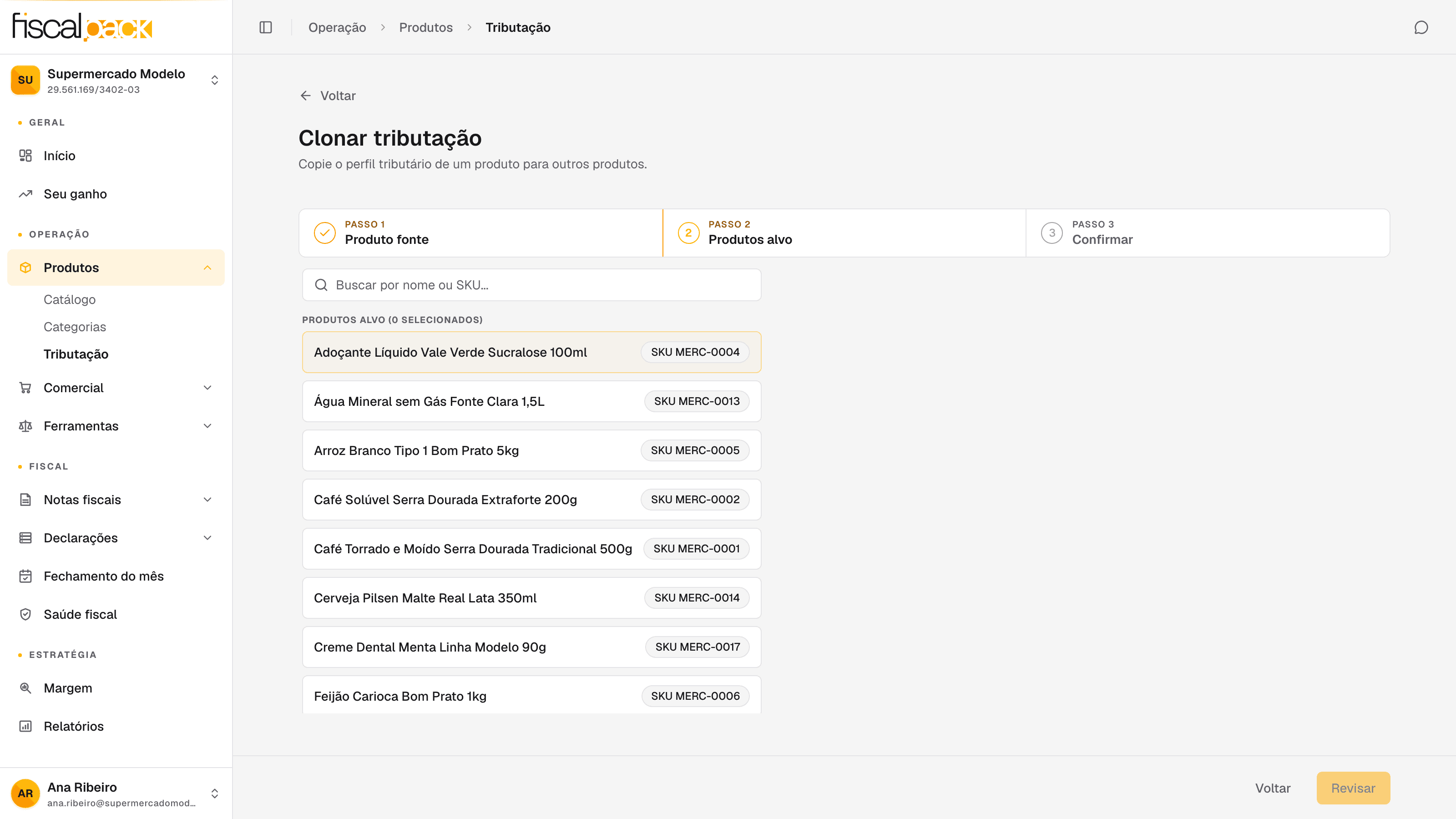
Task: Click the Operação breadcrumb
Action: tap(337, 27)
